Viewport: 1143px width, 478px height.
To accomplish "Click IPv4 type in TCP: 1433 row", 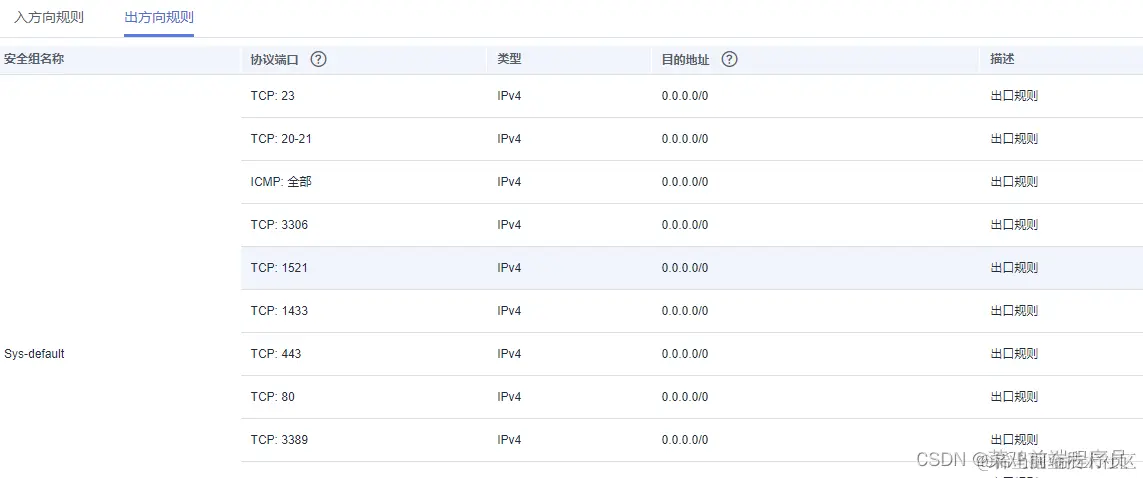I will point(510,310).
